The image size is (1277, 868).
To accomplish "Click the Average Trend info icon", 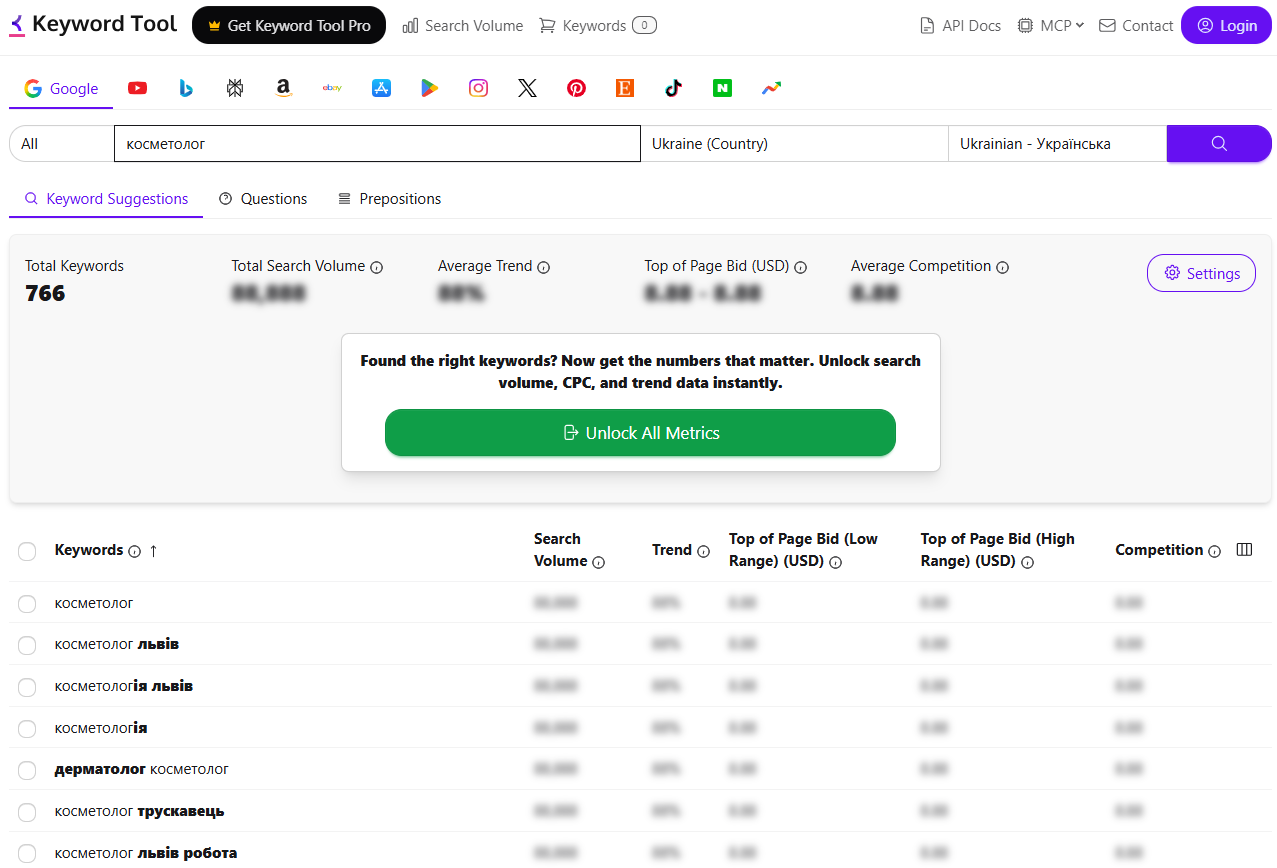I will 544,267.
